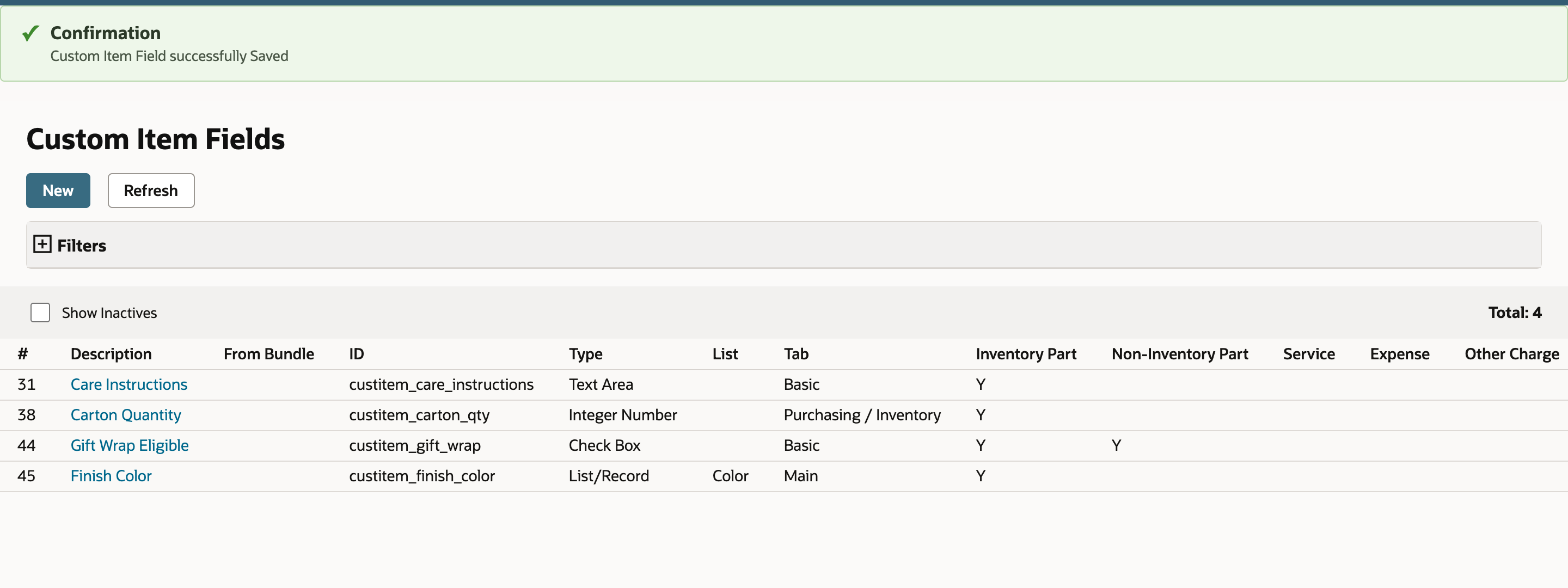Click the Check Box type cell
1568x588 pixels.
coord(604,445)
